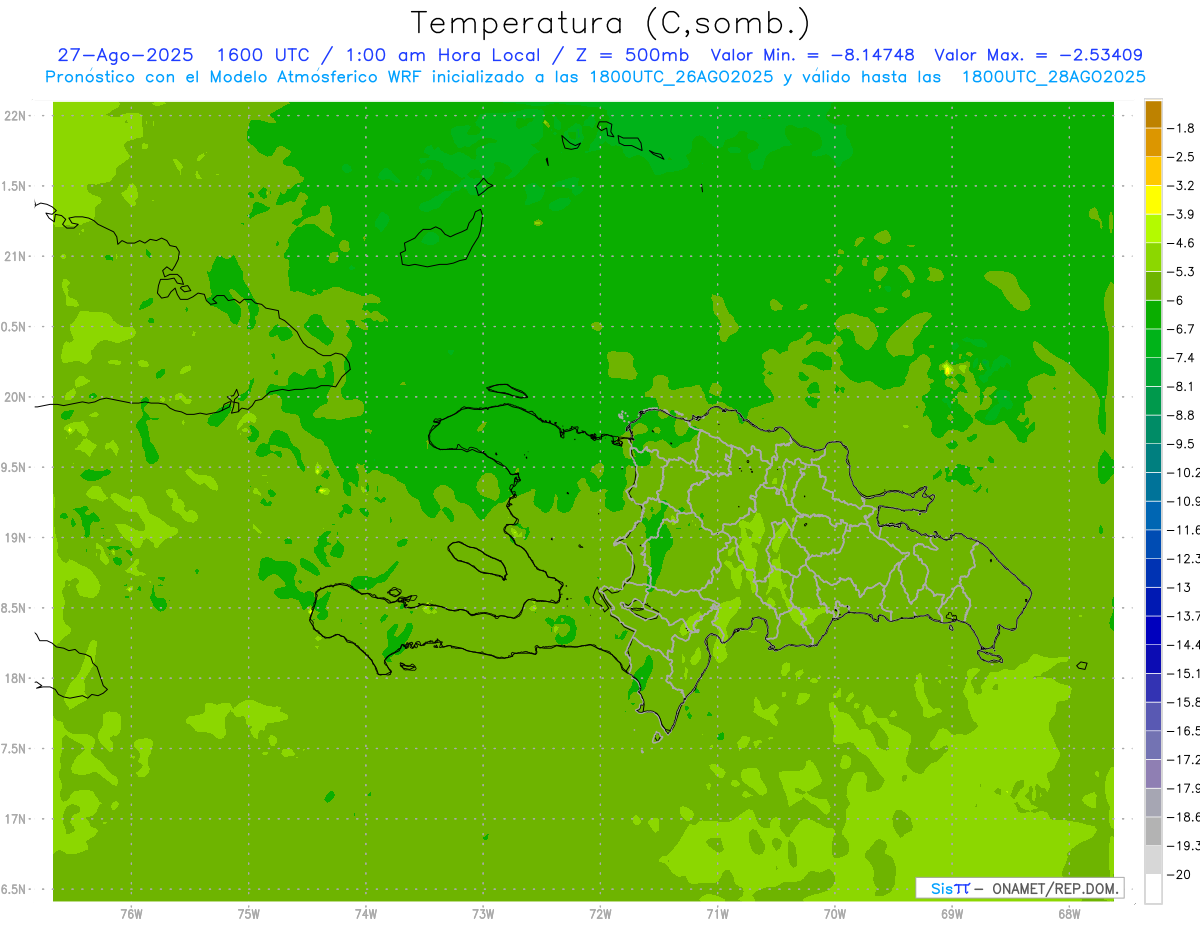Click the -20 colorbar label
Viewport: 1200px width, 927px height.
pyautogui.click(x=1179, y=874)
